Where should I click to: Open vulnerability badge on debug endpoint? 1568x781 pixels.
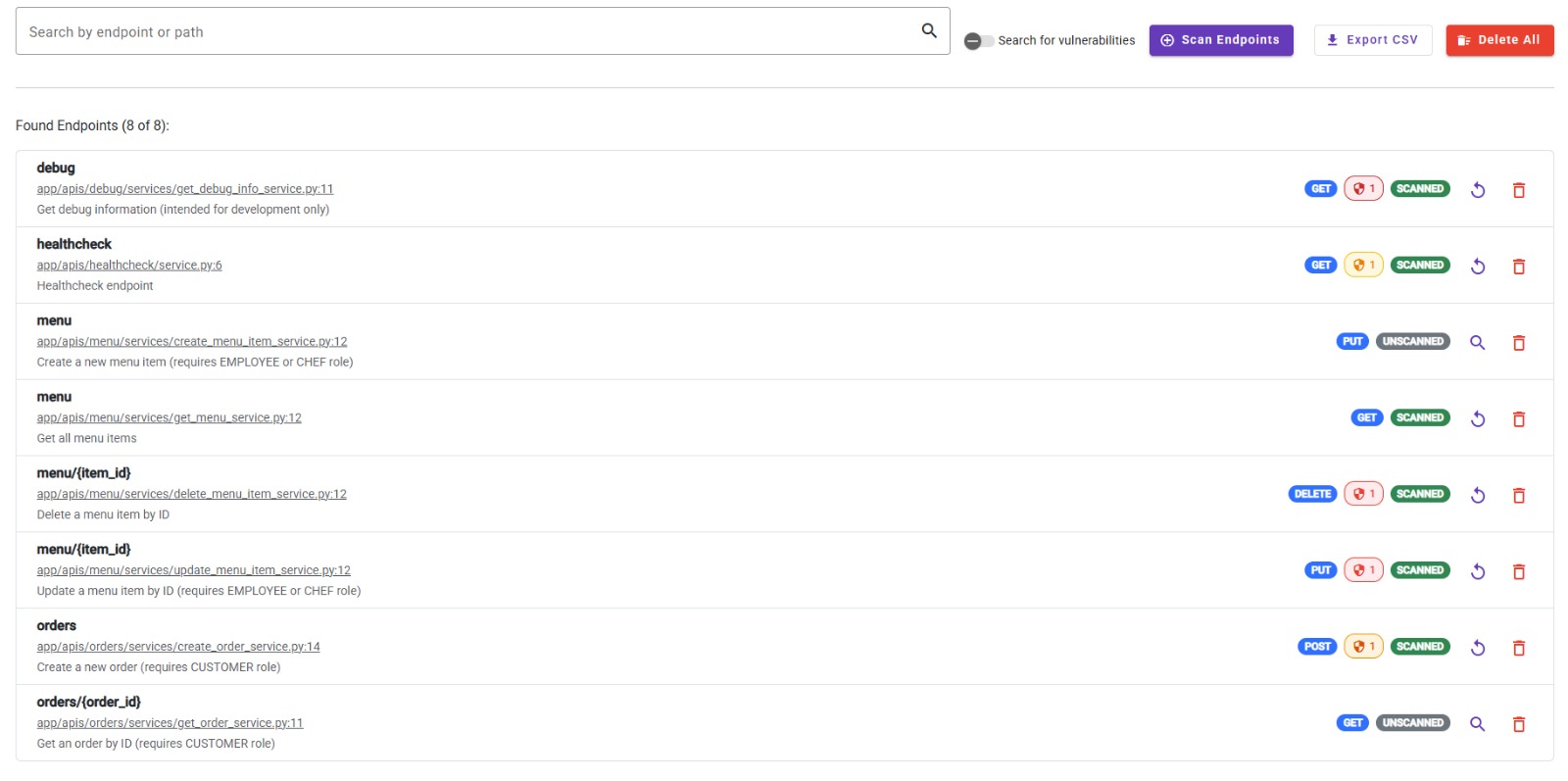[1363, 188]
